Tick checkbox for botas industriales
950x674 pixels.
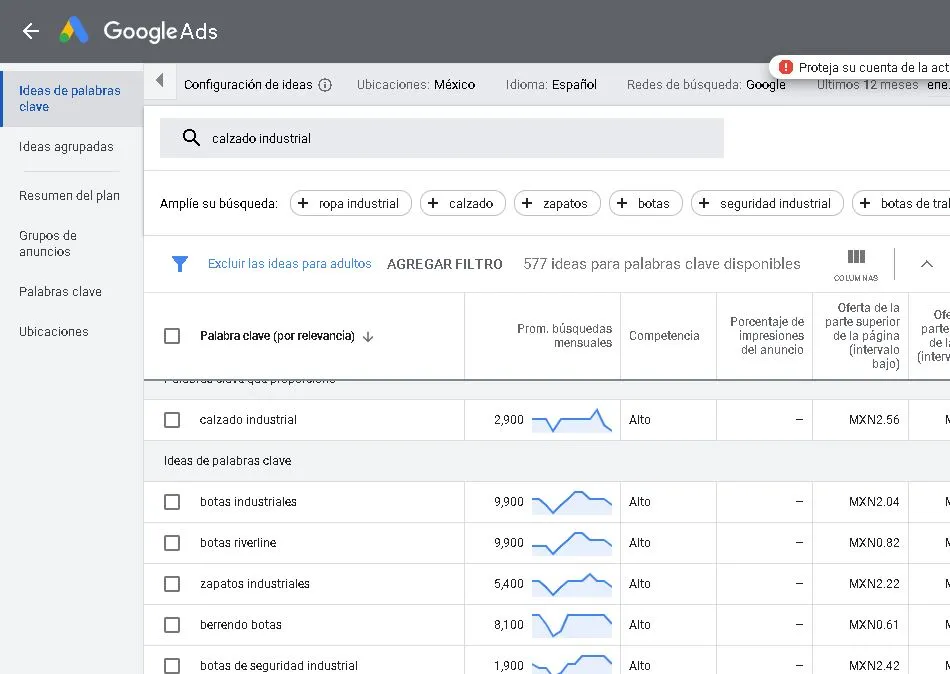click(172, 502)
